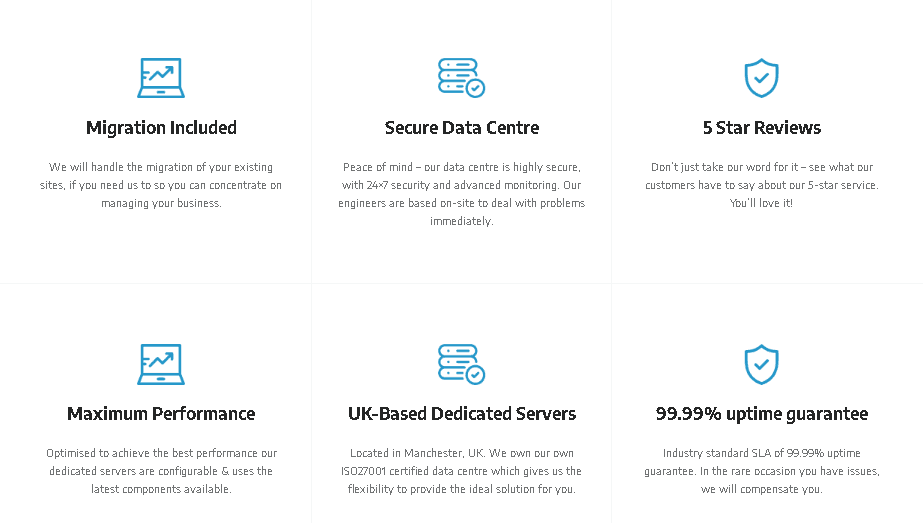Click the server checkmark icon above Secure Data Centre

462,78
